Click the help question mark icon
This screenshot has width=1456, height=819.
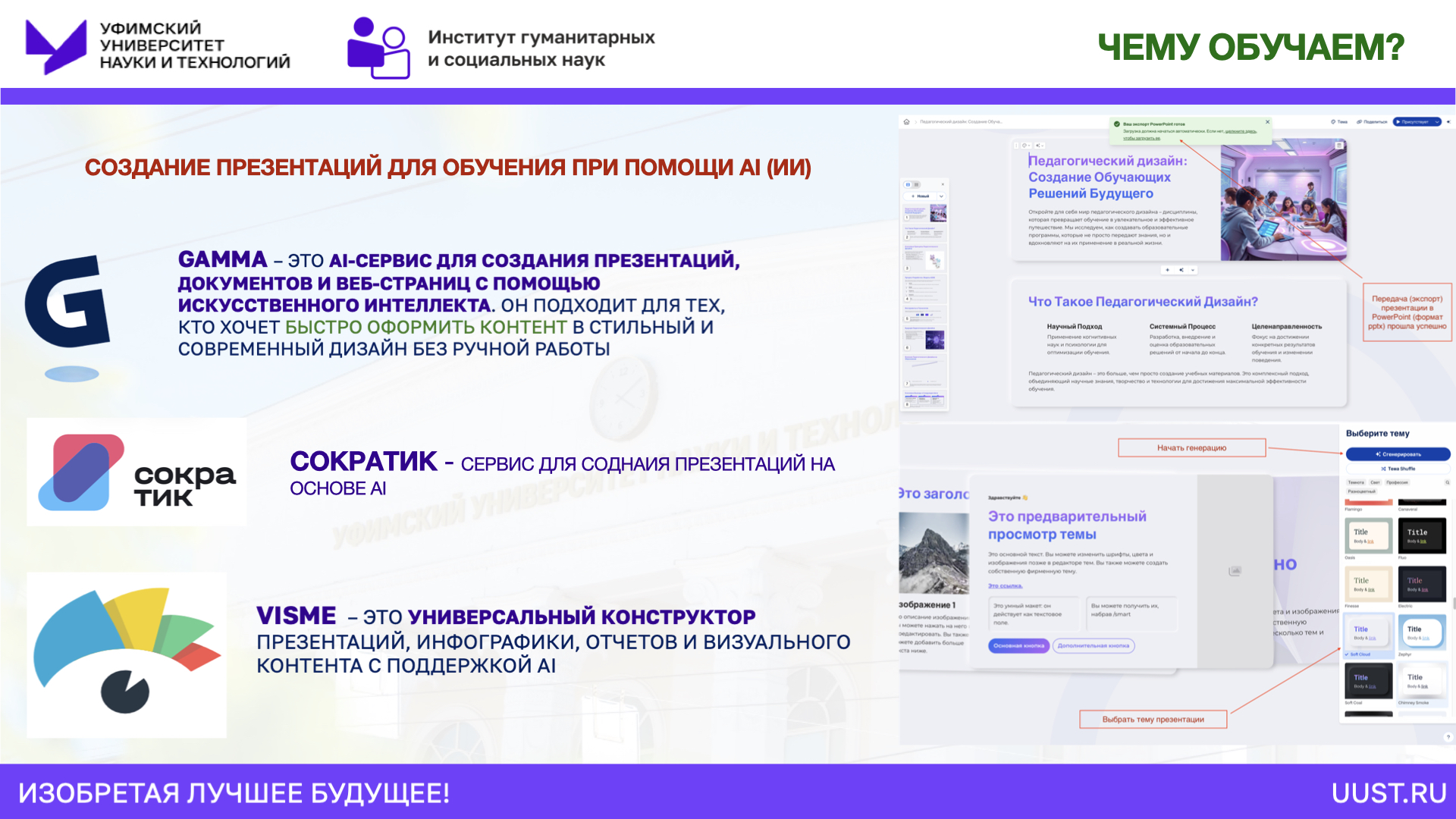[x=1448, y=736]
